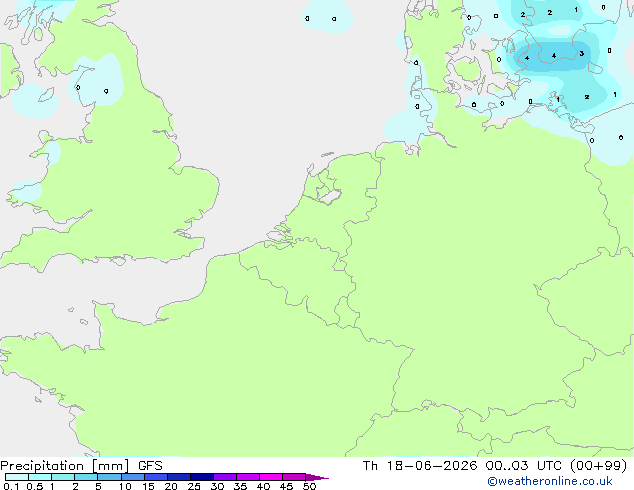The height and width of the screenshot is (490, 634).
Task: Click the '3' precipitation value on the map
Action: pos(581,53)
